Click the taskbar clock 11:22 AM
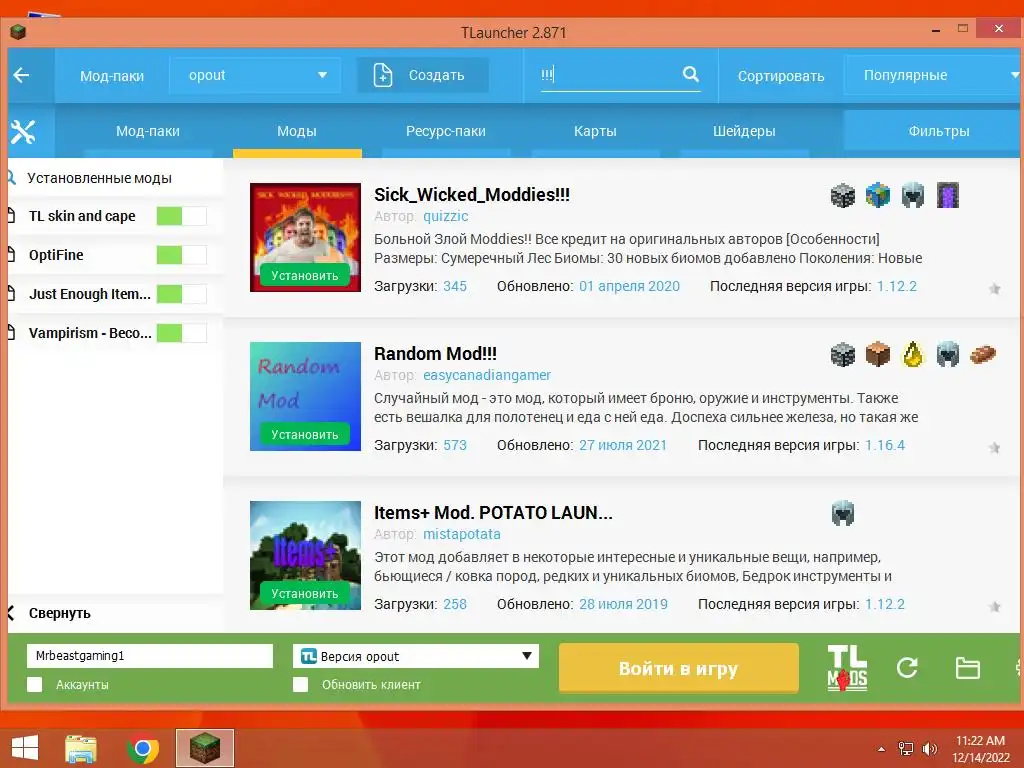 (x=980, y=741)
